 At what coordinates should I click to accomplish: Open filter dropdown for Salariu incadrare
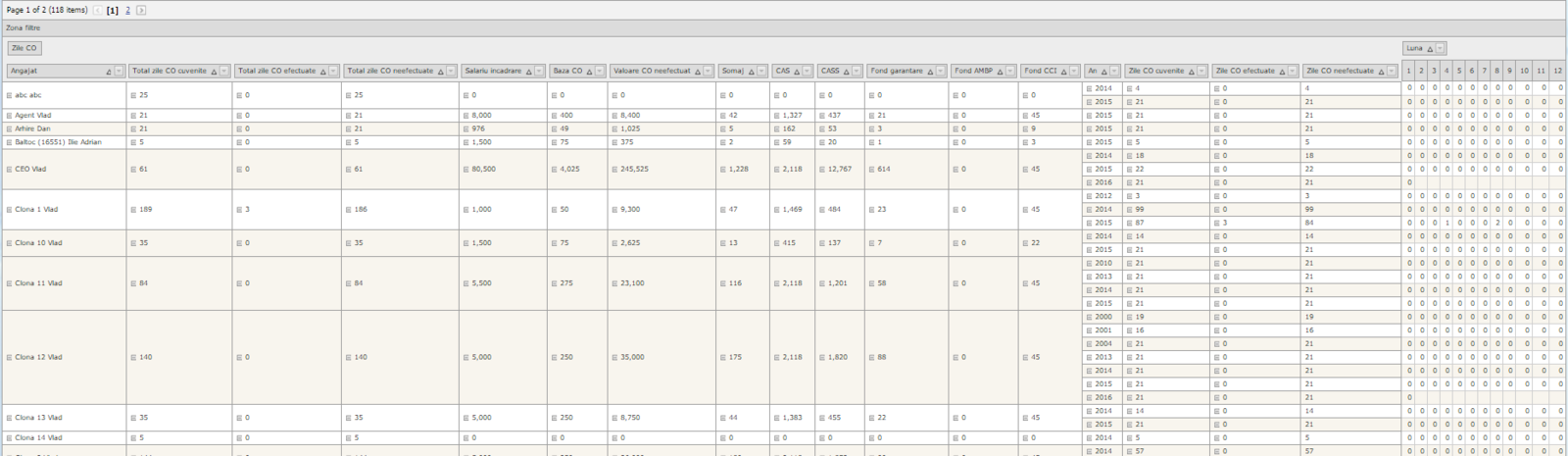pos(539,71)
